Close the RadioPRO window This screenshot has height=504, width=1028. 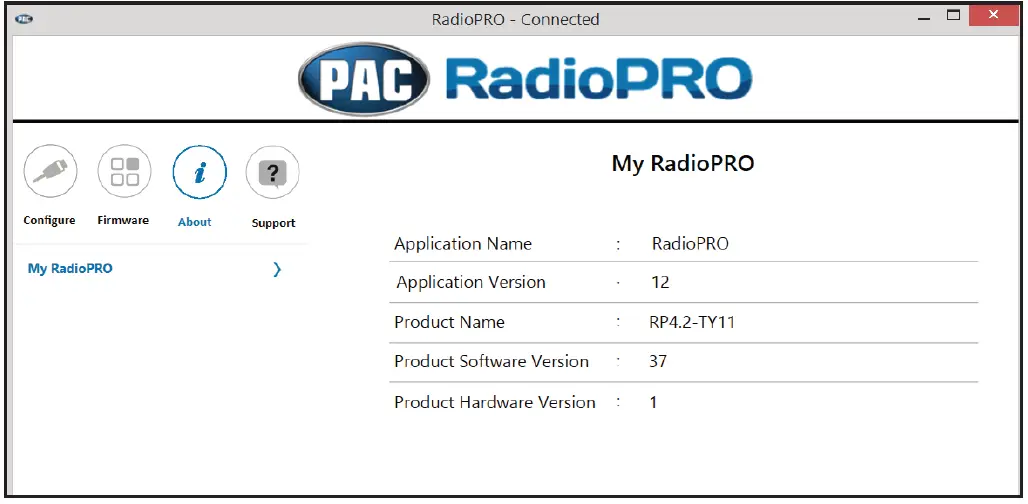tap(993, 16)
